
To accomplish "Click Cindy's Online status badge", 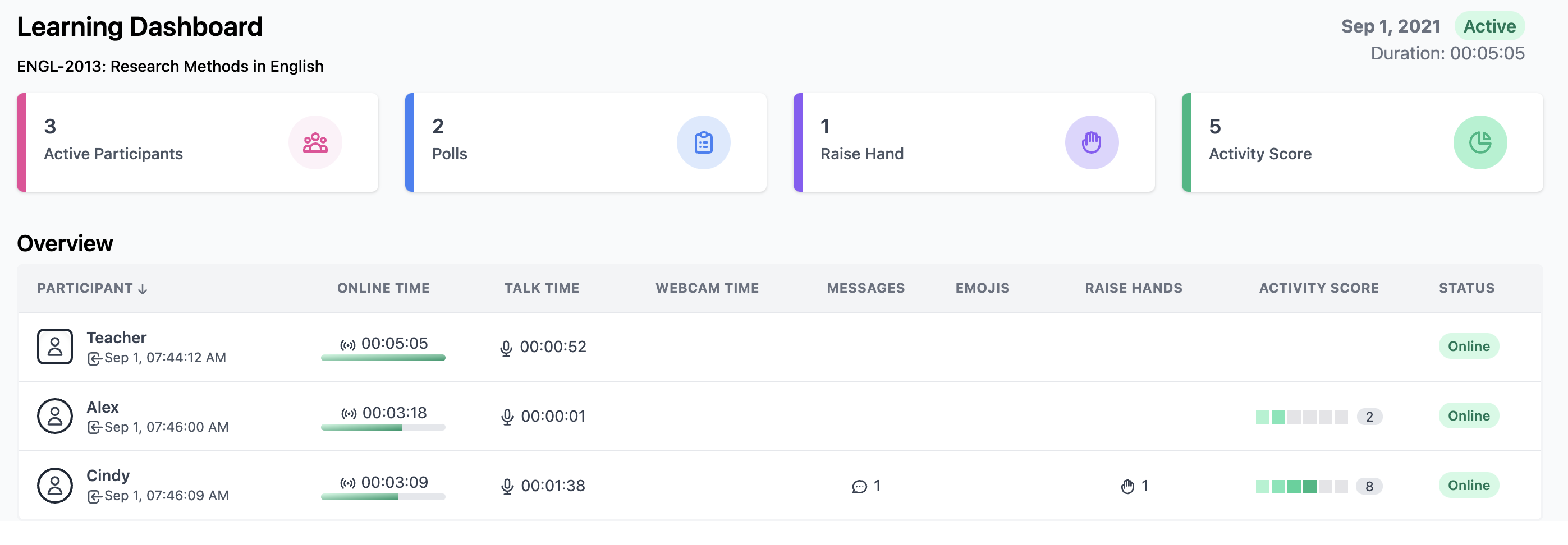I will click(1469, 485).
